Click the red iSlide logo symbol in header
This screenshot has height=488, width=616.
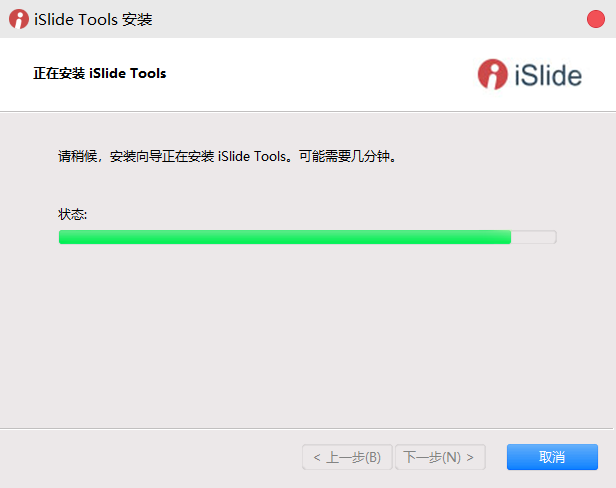tap(493, 74)
